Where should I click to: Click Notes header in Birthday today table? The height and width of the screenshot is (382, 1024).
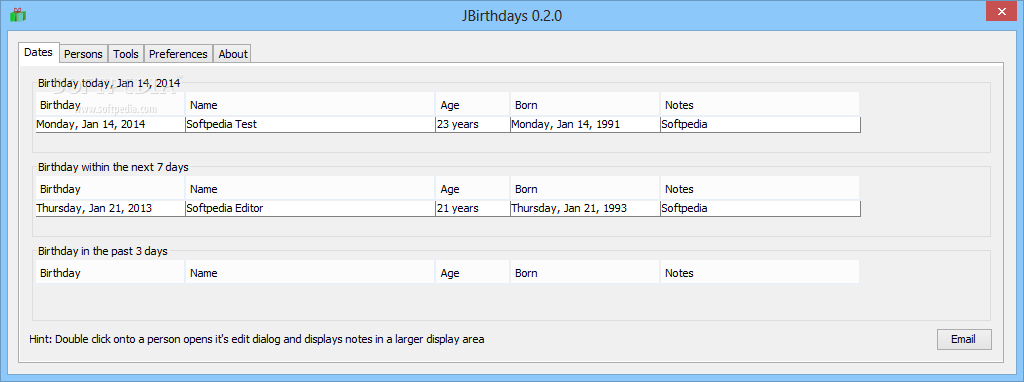[x=760, y=104]
